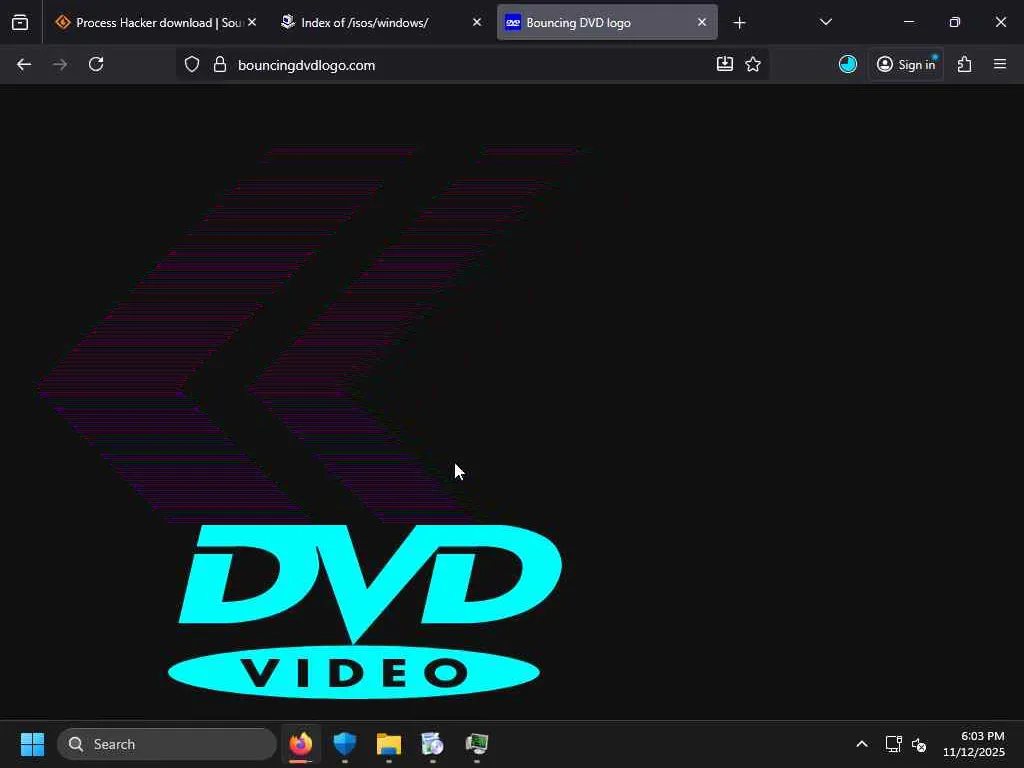Open Firefox from the taskbar

click(x=300, y=744)
